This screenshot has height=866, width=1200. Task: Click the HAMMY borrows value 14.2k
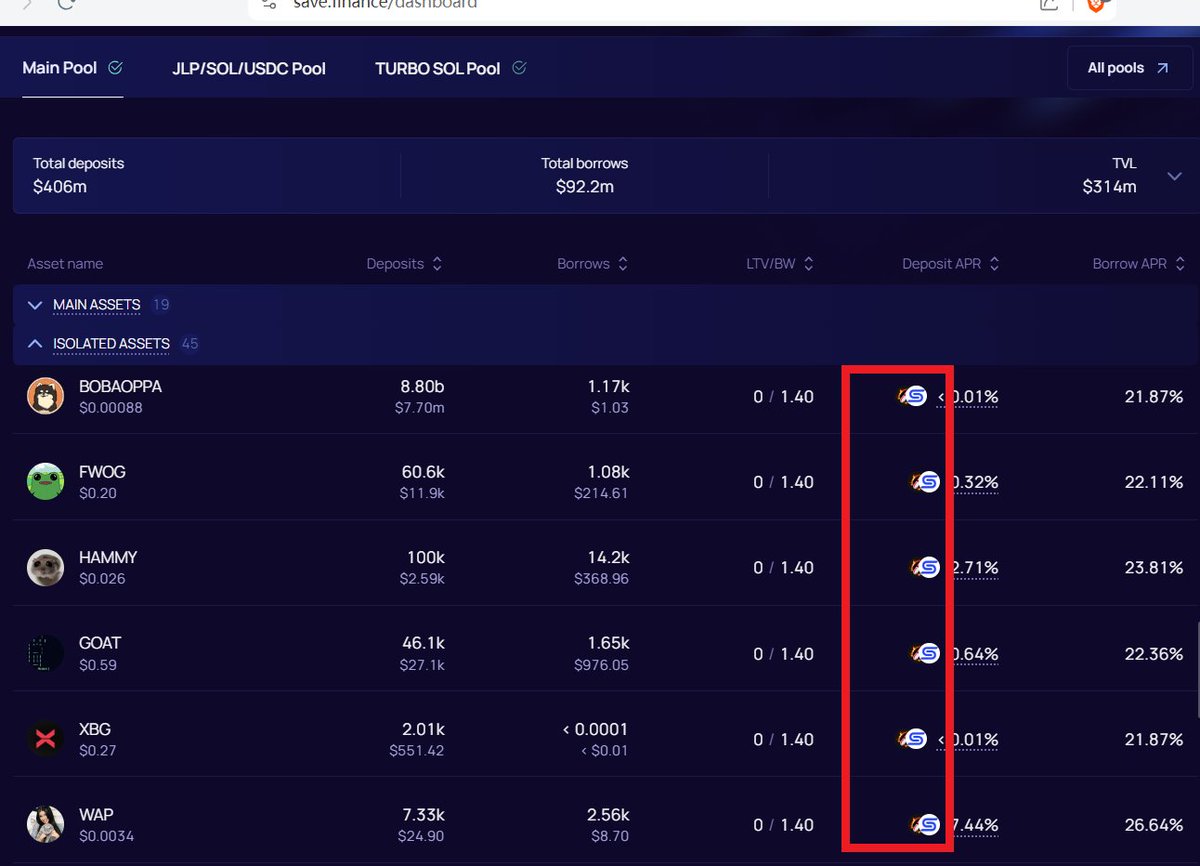pyautogui.click(x=608, y=557)
